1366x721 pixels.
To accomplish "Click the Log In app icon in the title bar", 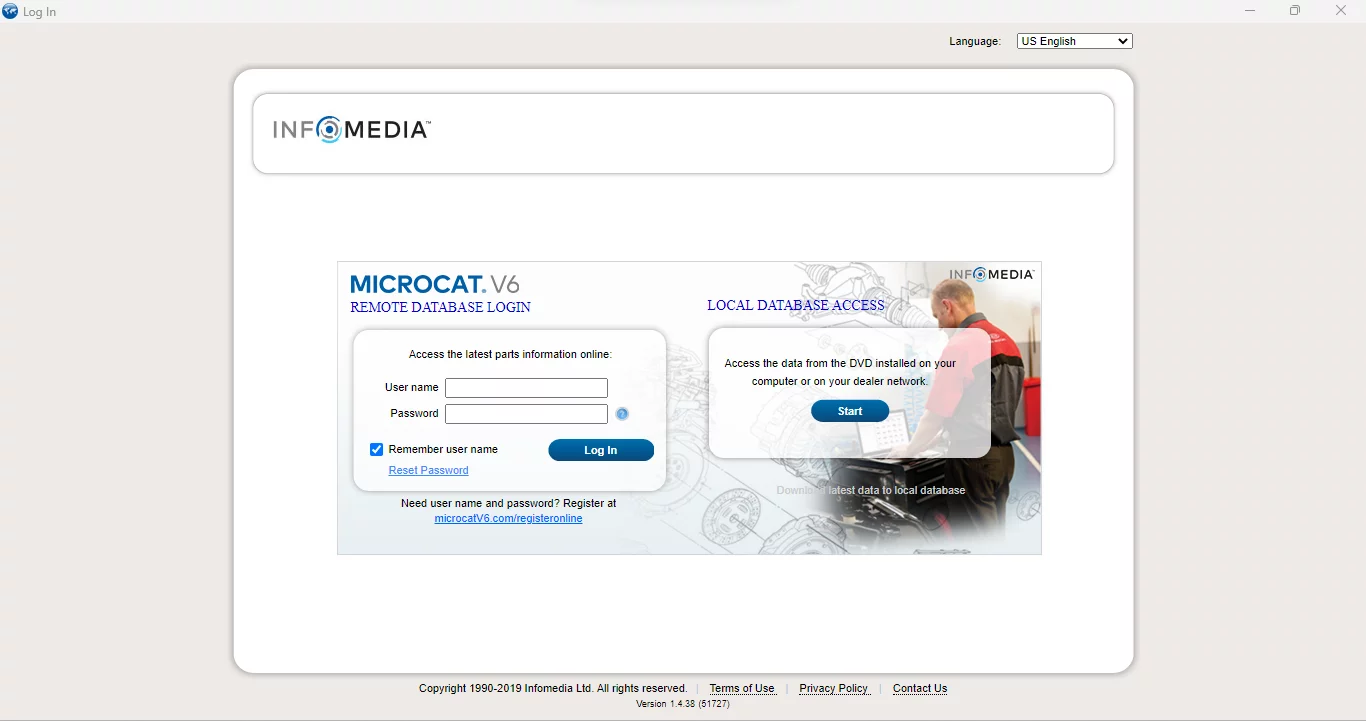I will (x=11, y=11).
